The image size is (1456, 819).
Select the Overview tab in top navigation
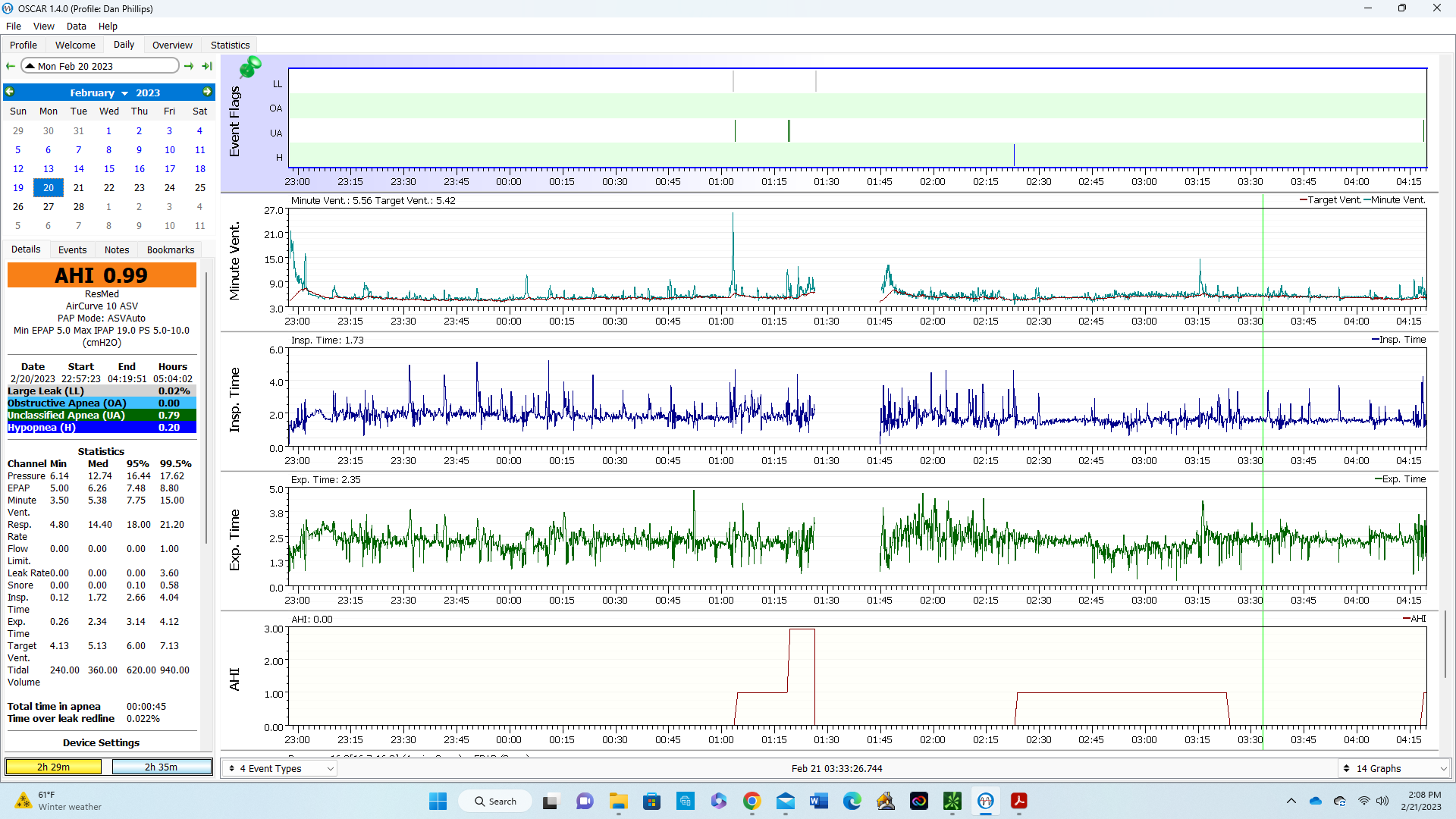pos(171,45)
